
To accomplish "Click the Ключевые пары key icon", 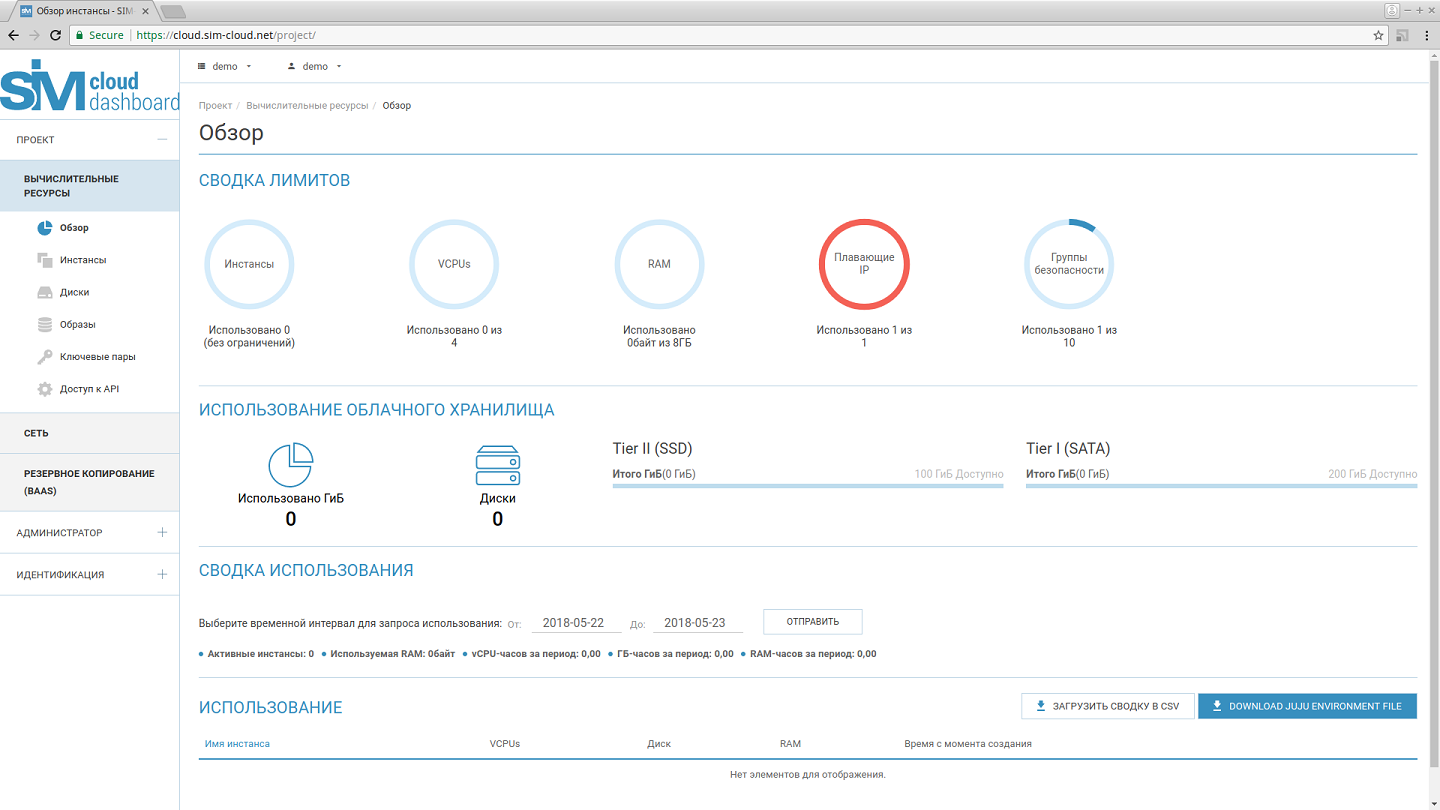I will click(44, 357).
